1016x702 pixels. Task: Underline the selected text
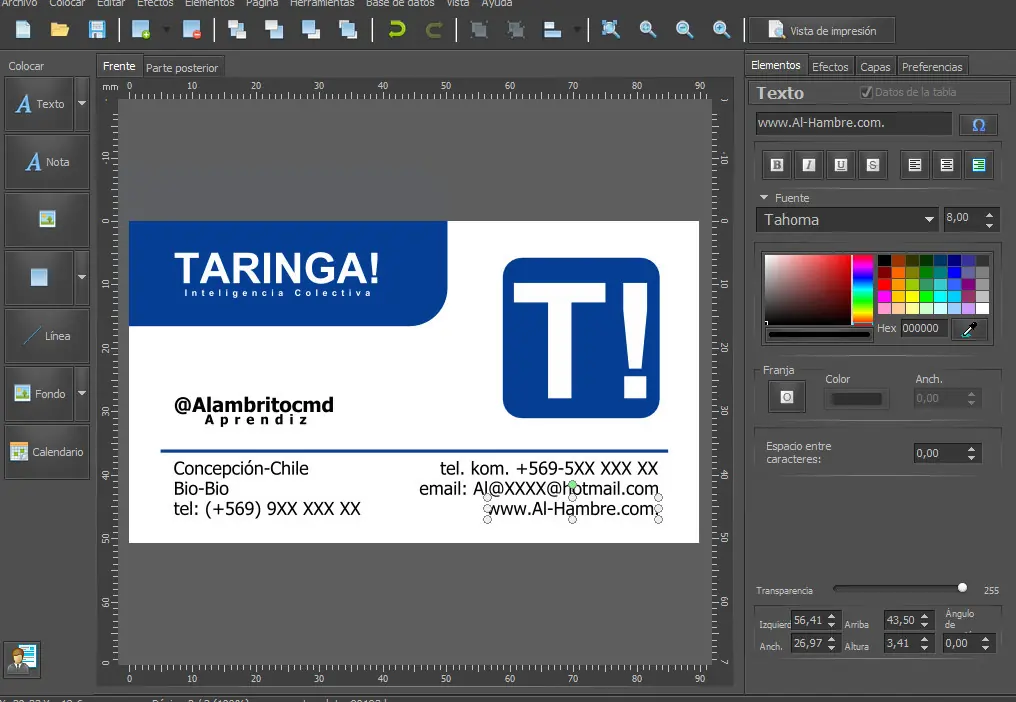click(x=840, y=164)
